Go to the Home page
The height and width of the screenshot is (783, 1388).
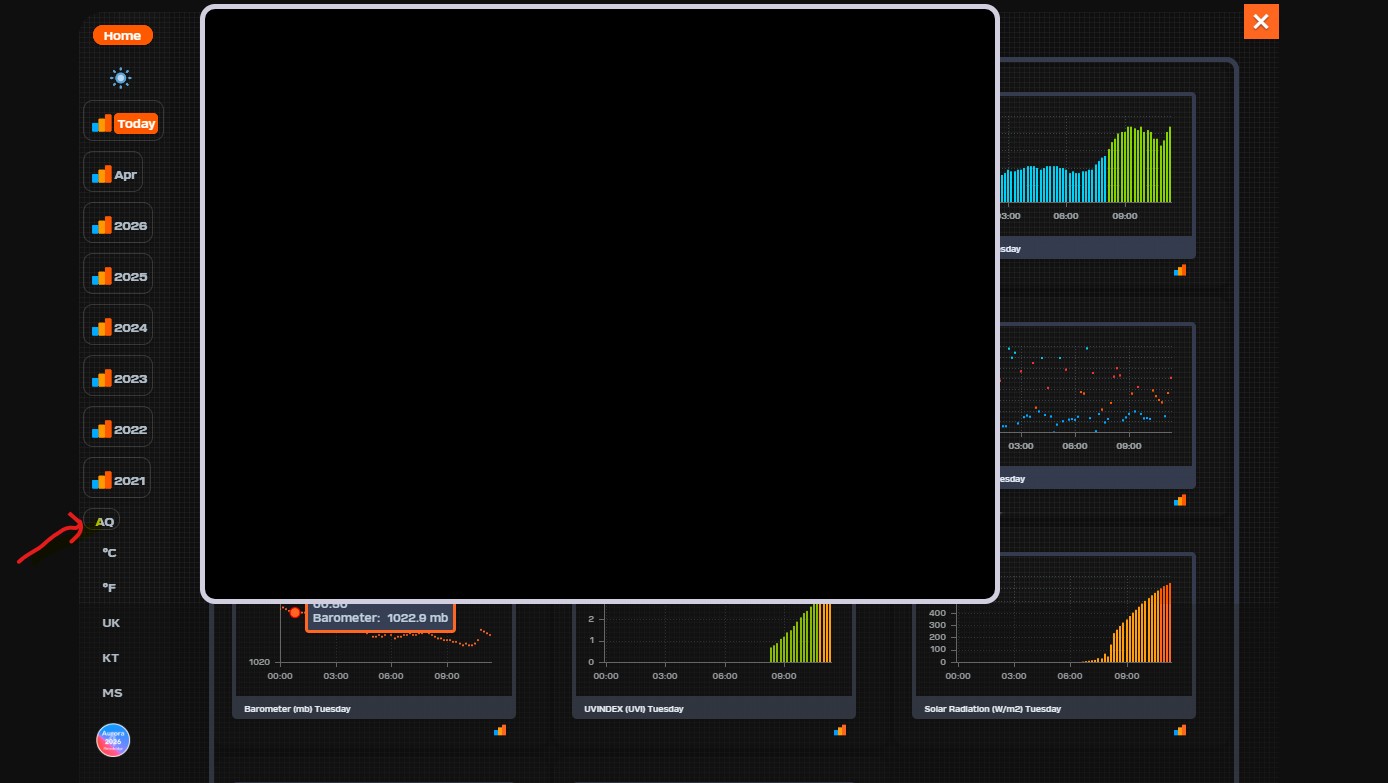click(x=122, y=36)
